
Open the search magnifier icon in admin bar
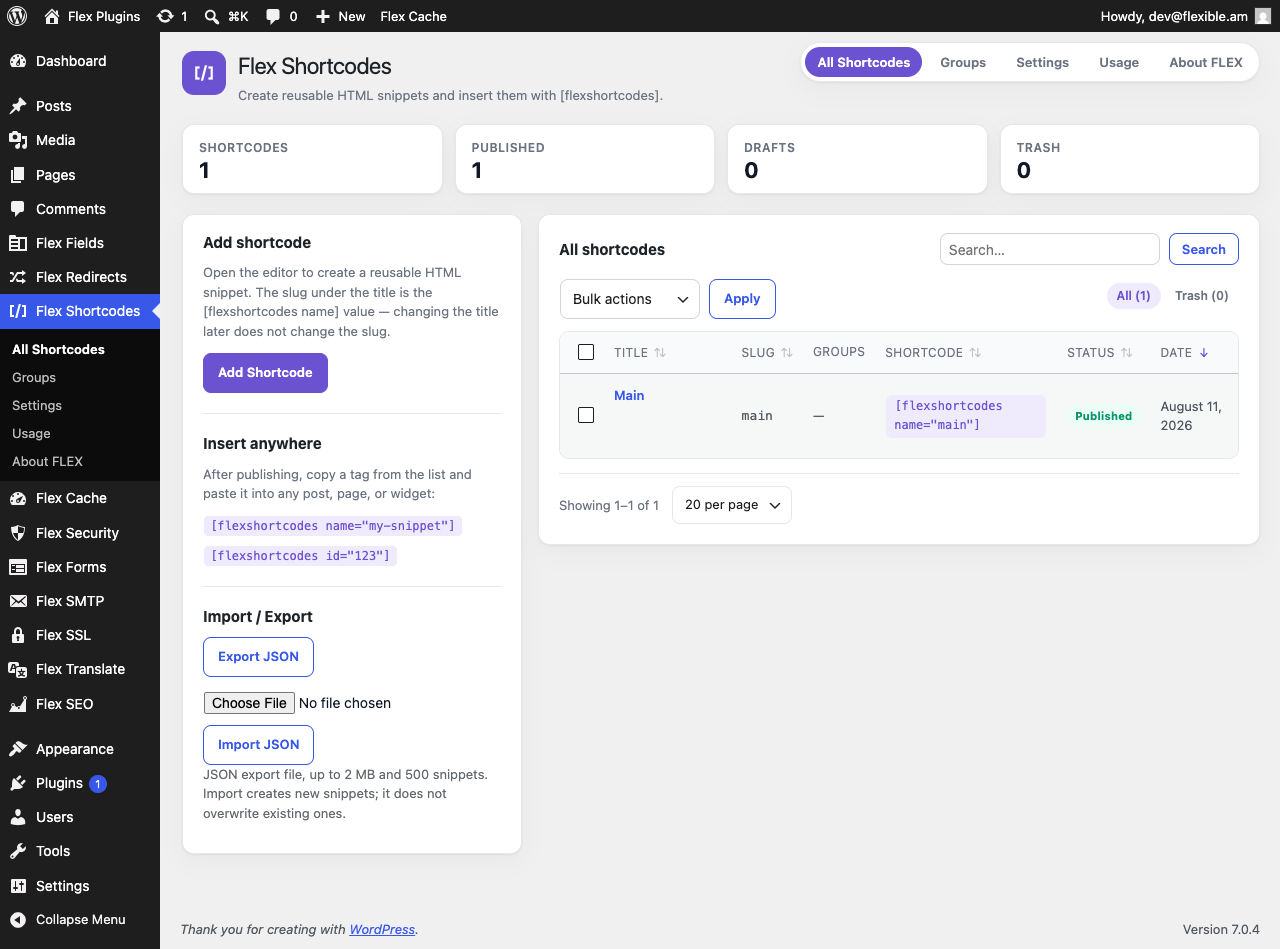pyautogui.click(x=212, y=16)
